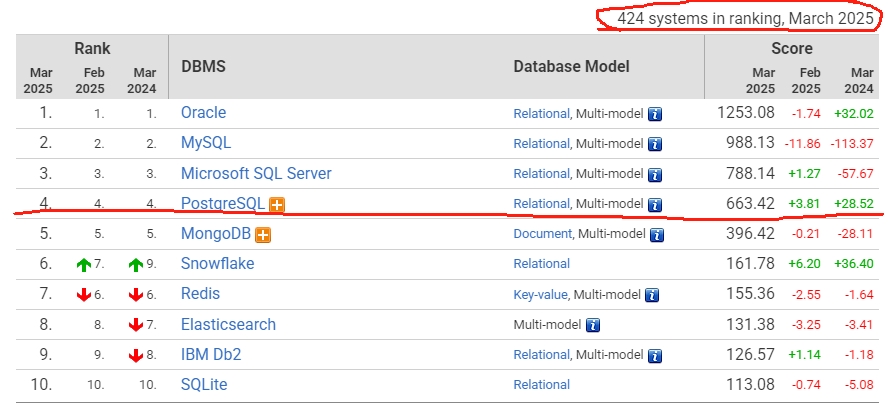Click the '424 systems in ranking, March 2025' text
This screenshot has width=889, height=403.
[x=746, y=19]
